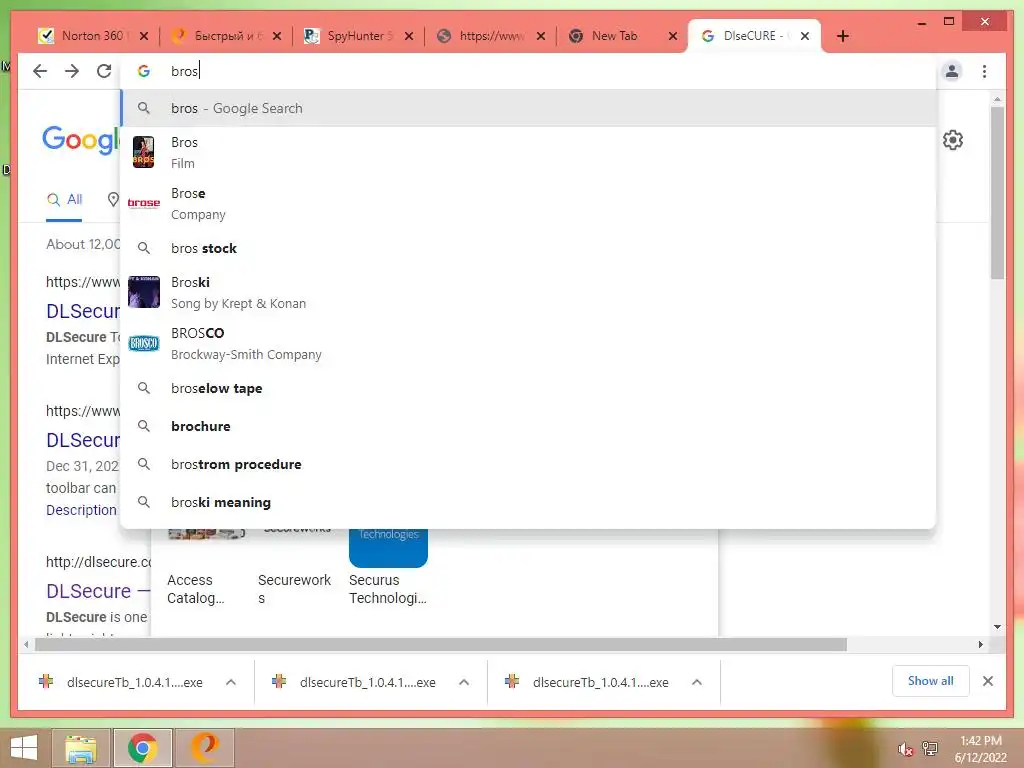Click the muted volume tray icon
This screenshot has height=768, width=1024.
pos(905,749)
